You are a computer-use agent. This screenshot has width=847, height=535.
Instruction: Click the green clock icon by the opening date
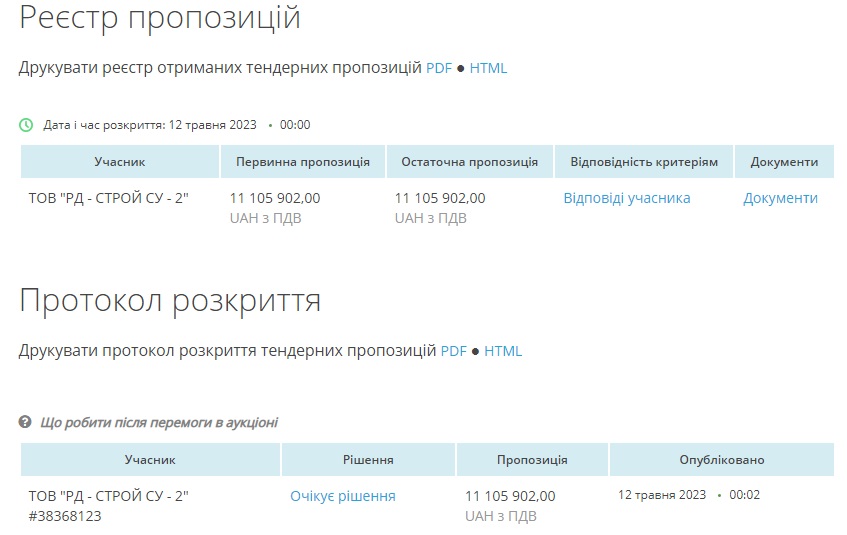click(x=26, y=125)
